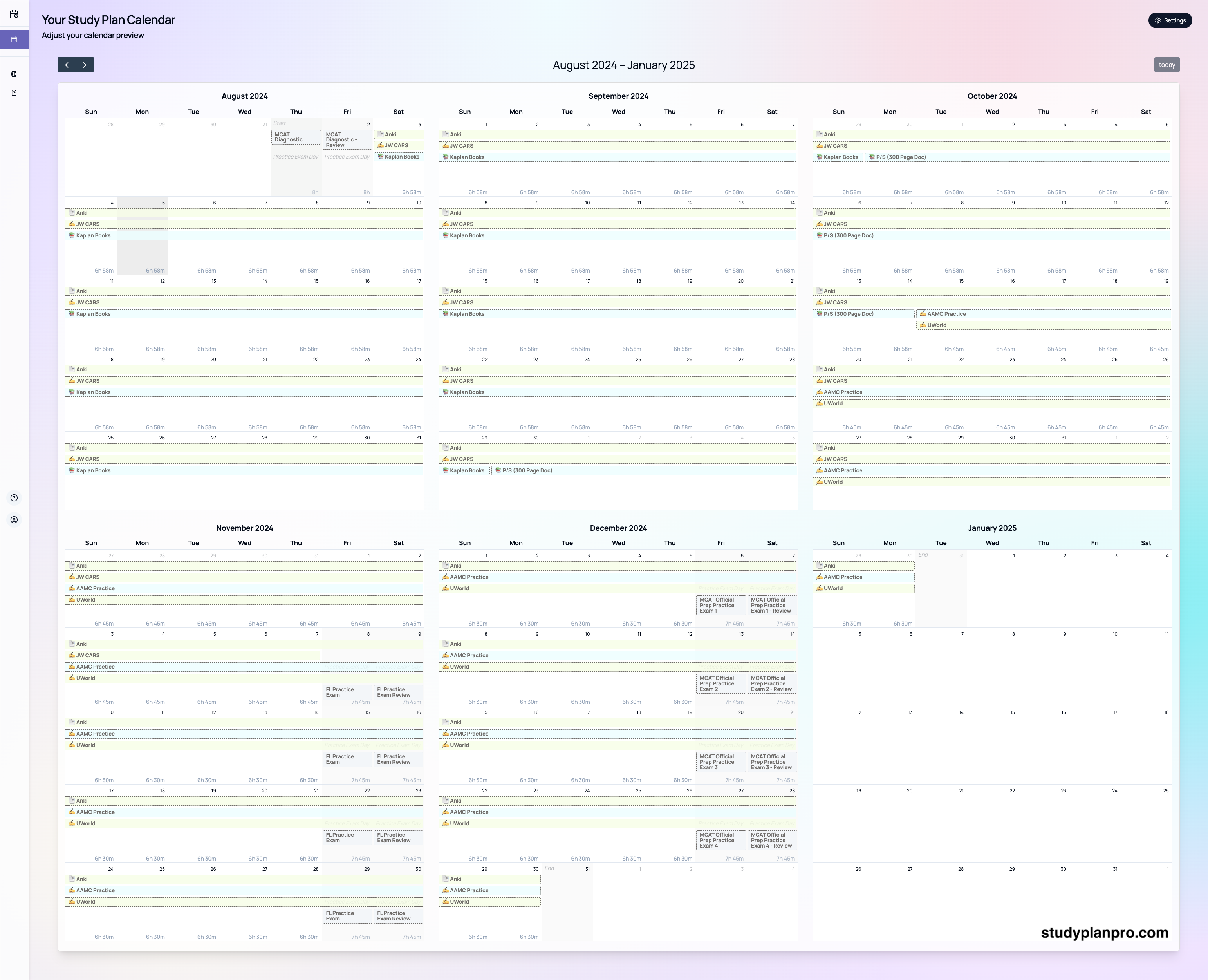Jump to today with the today button
This screenshot has height=980, width=1208.
[1166, 65]
